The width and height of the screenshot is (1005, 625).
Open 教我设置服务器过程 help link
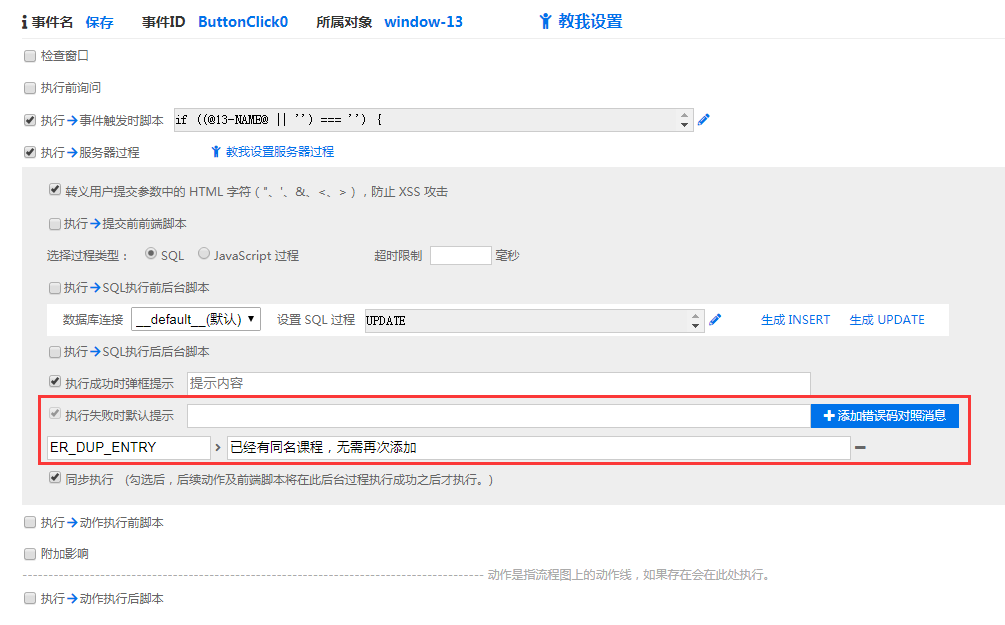coord(272,152)
